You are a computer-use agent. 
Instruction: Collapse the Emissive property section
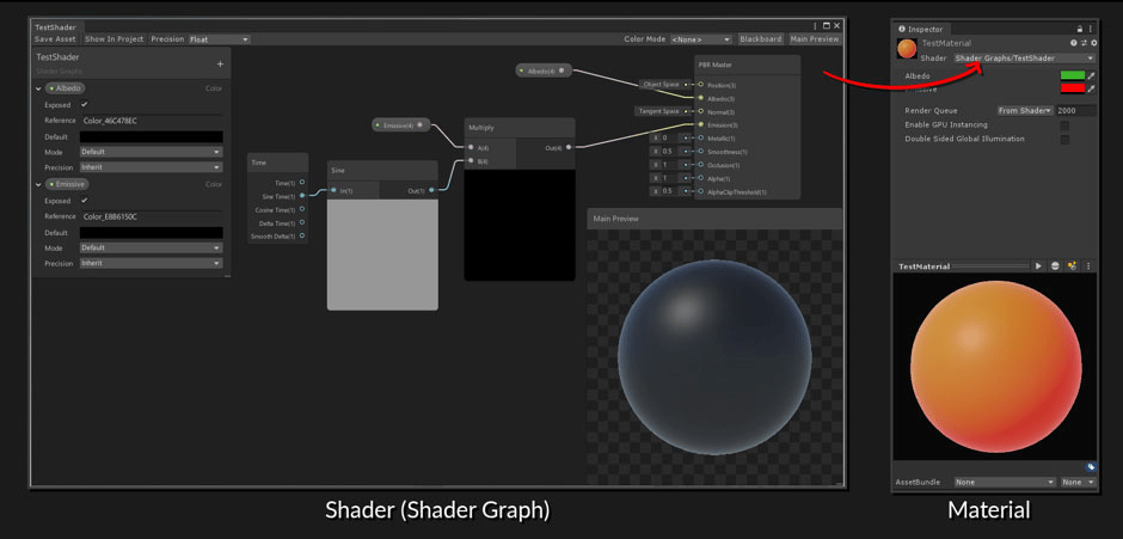pos(38,184)
